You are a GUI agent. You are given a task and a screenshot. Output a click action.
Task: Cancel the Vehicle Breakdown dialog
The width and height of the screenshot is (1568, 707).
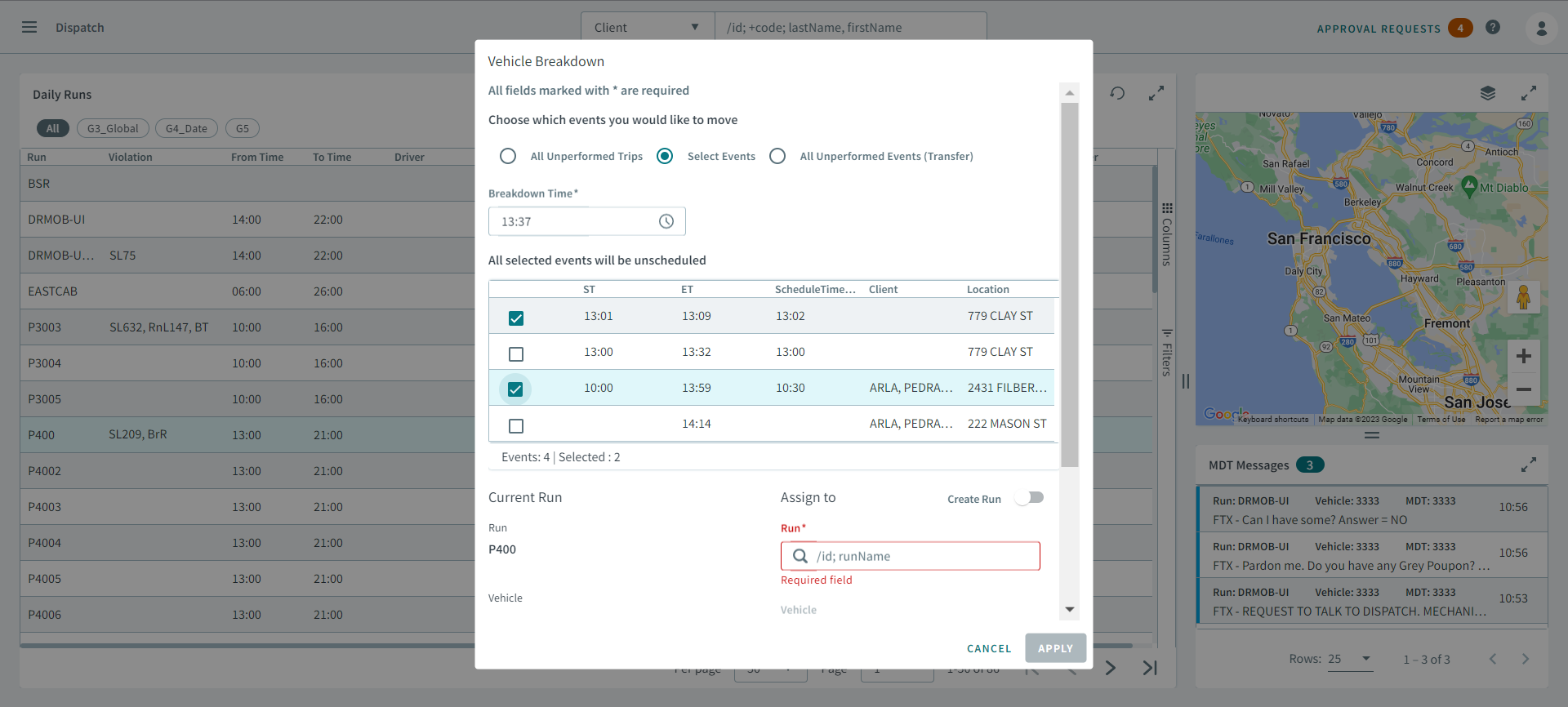coord(989,648)
